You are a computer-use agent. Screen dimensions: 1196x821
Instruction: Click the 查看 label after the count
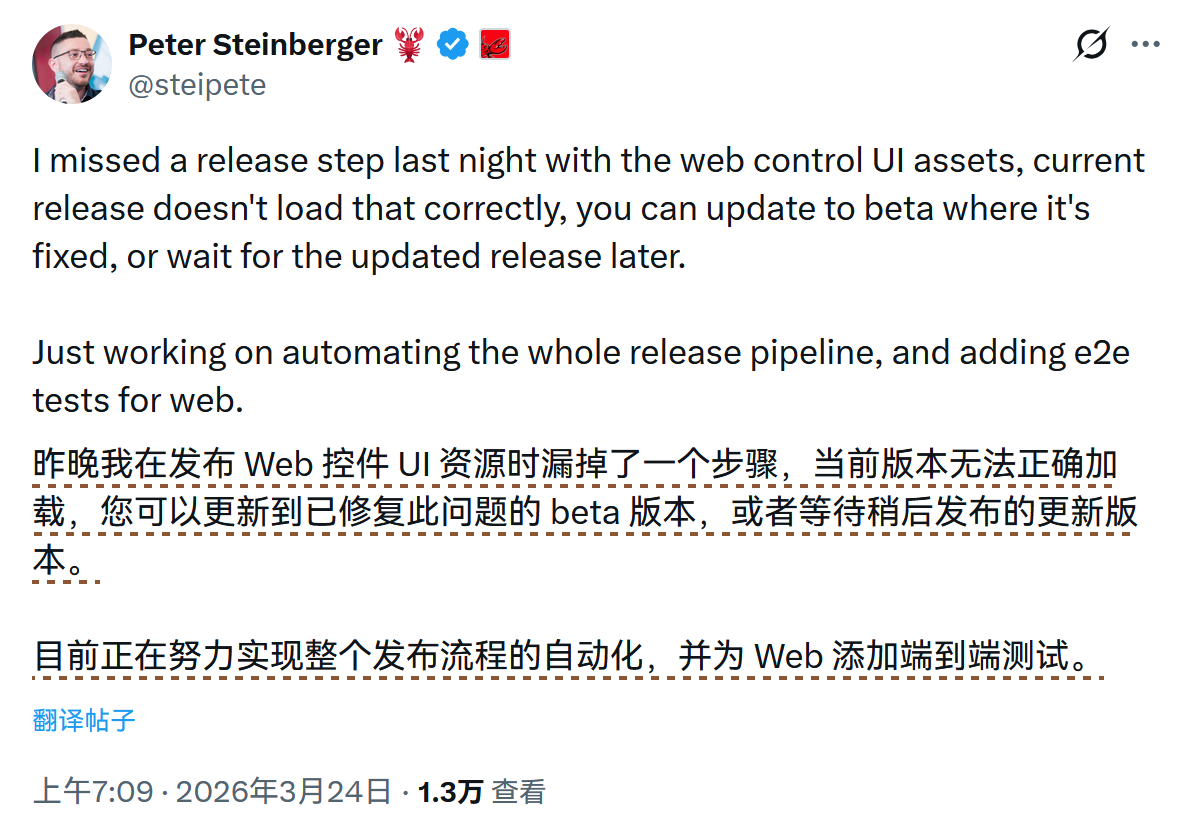(x=518, y=792)
